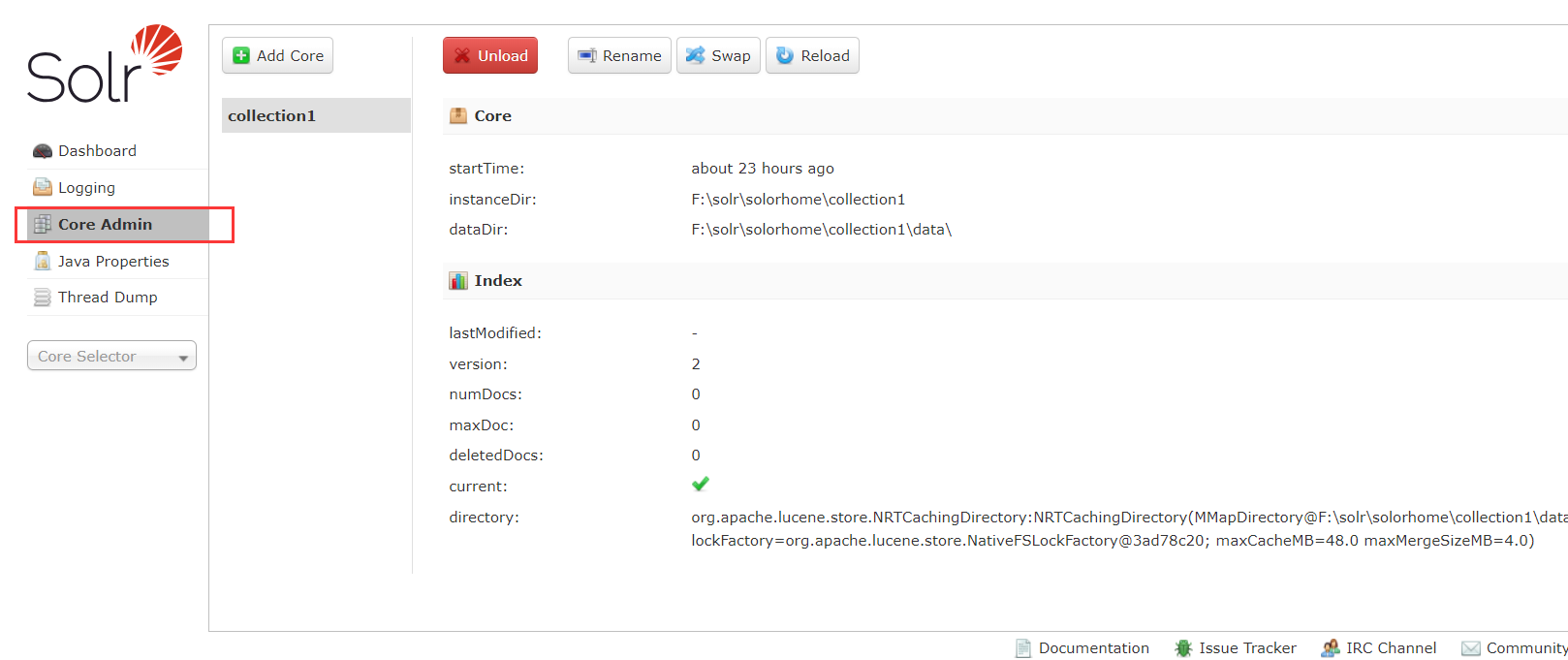The image size is (1568, 660).
Task: Click the Swap arrows icon
Action: (x=696, y=55)
